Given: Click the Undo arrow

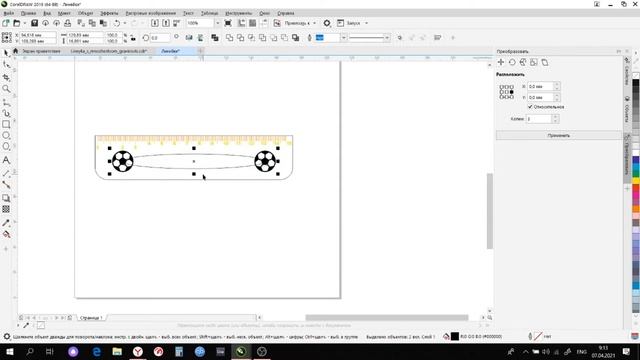Looking at the screenshot, I should (x=117, y=23).
